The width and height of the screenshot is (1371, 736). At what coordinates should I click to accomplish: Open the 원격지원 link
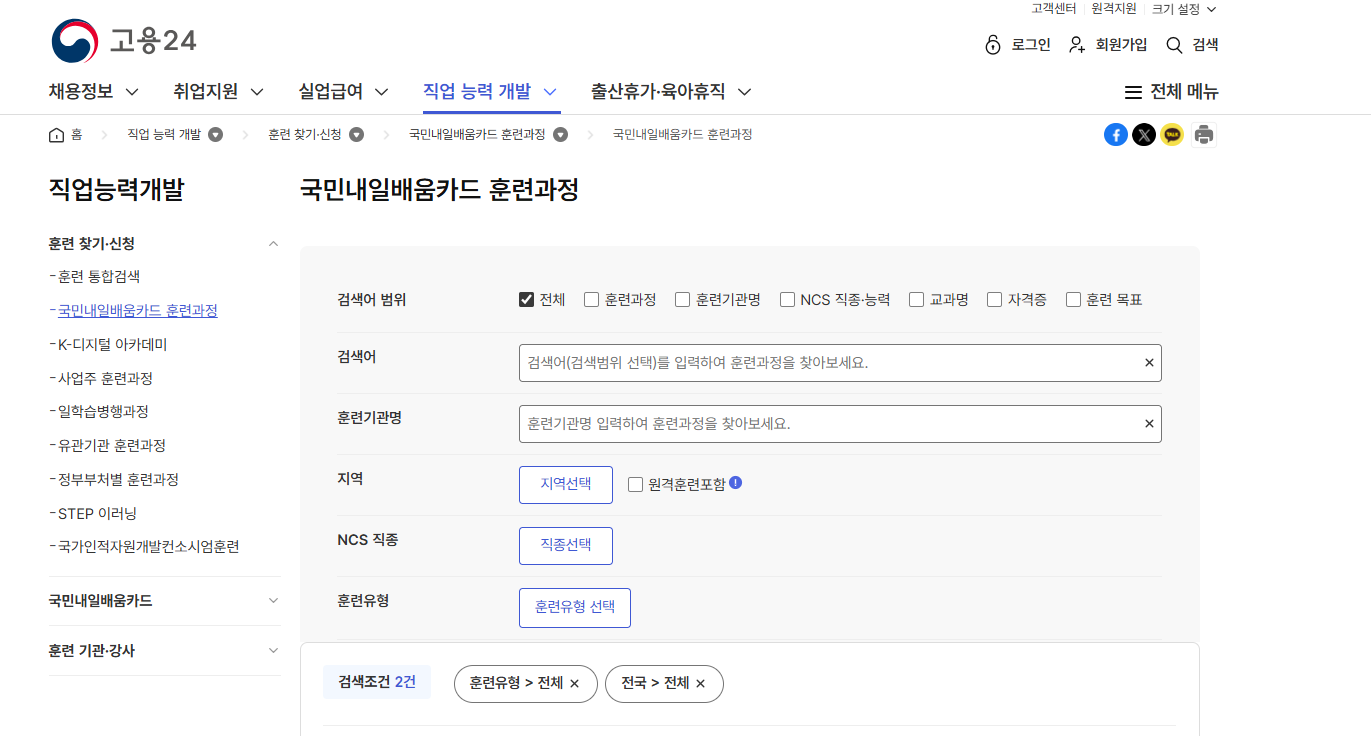click(x=1114, y=9)
